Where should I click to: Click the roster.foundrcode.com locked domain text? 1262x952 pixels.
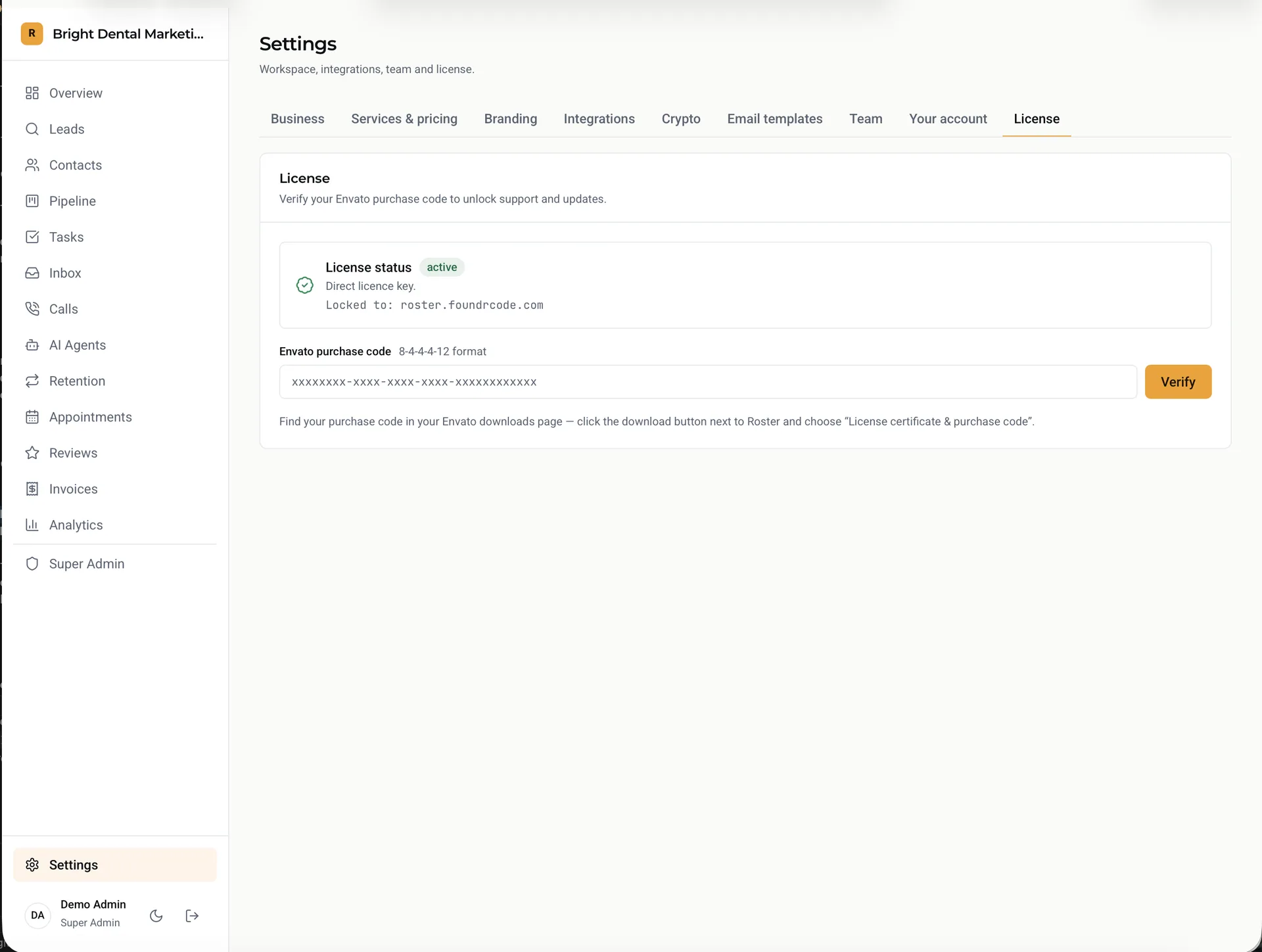pos(471,305)
